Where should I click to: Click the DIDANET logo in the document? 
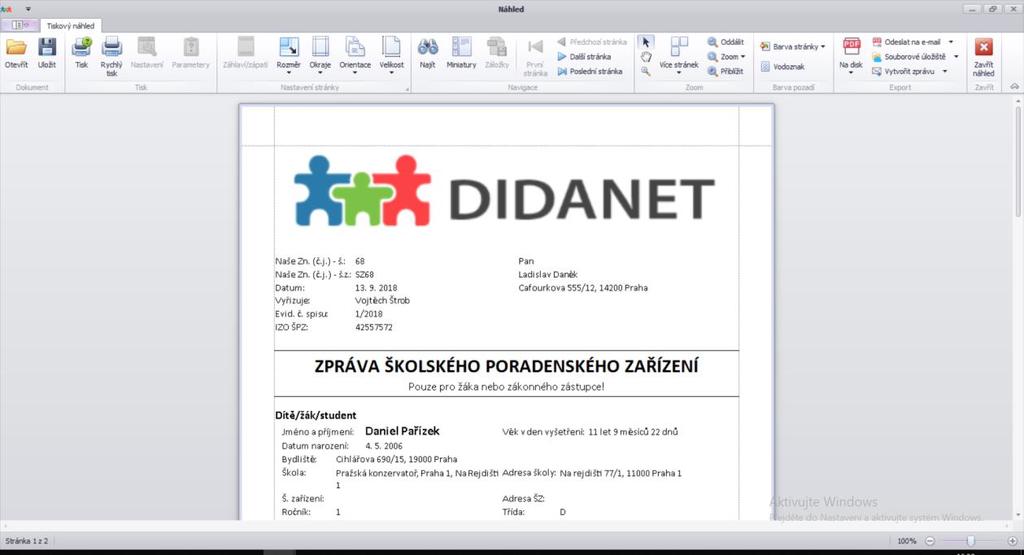click(504, 191)
